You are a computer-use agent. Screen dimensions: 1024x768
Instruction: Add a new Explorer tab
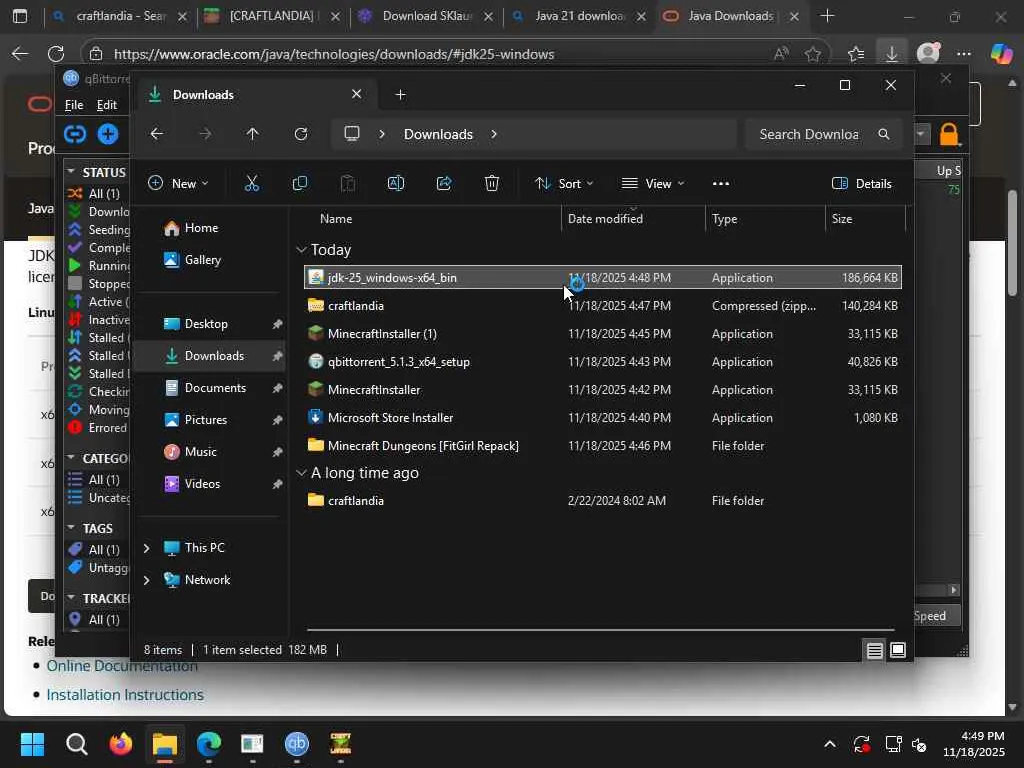click(400, 95)
